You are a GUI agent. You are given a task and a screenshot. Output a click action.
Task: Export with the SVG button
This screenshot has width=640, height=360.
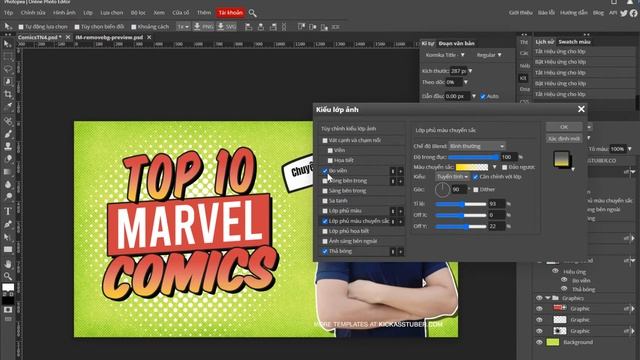[226, 27]
